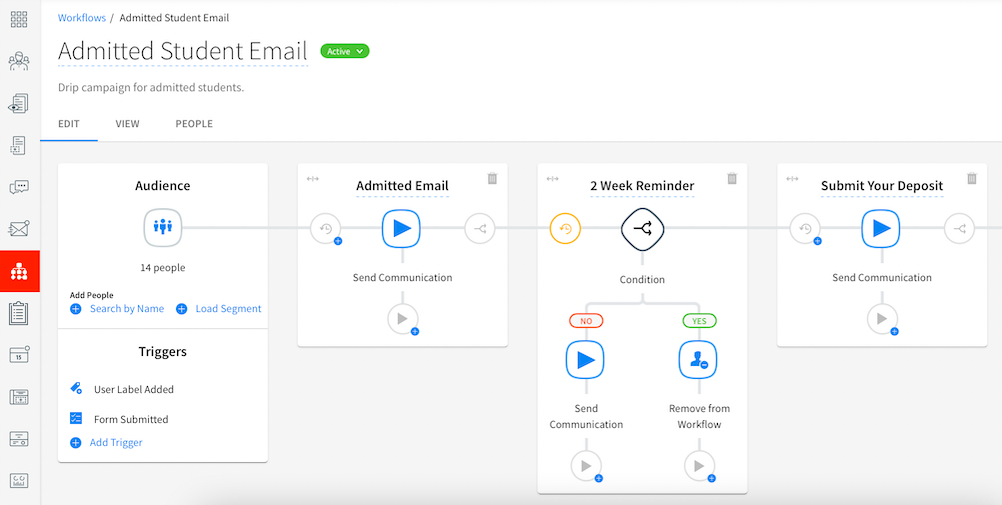Click the 2 Week Reminder Condition diamond icon
1002x505 pixels.
pos(642,228)
